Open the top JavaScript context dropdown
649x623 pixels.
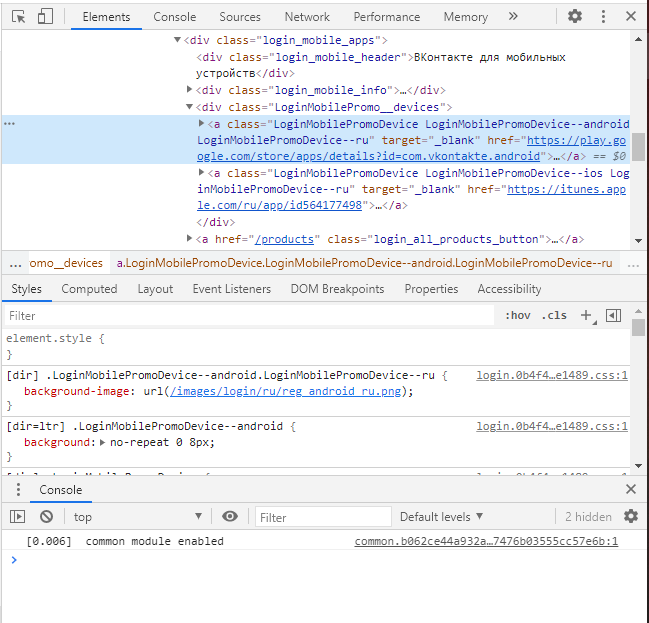coord(137,517)
